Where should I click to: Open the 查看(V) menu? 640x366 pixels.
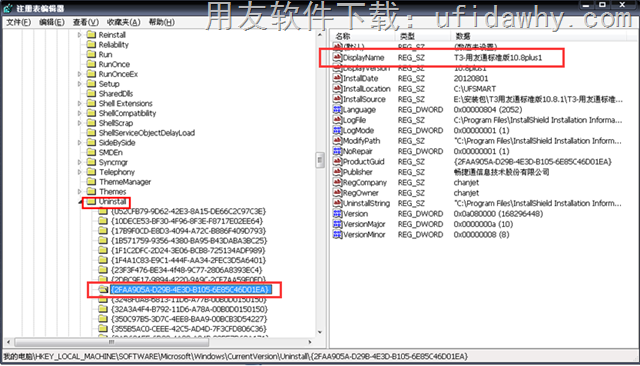pos(86,22)
